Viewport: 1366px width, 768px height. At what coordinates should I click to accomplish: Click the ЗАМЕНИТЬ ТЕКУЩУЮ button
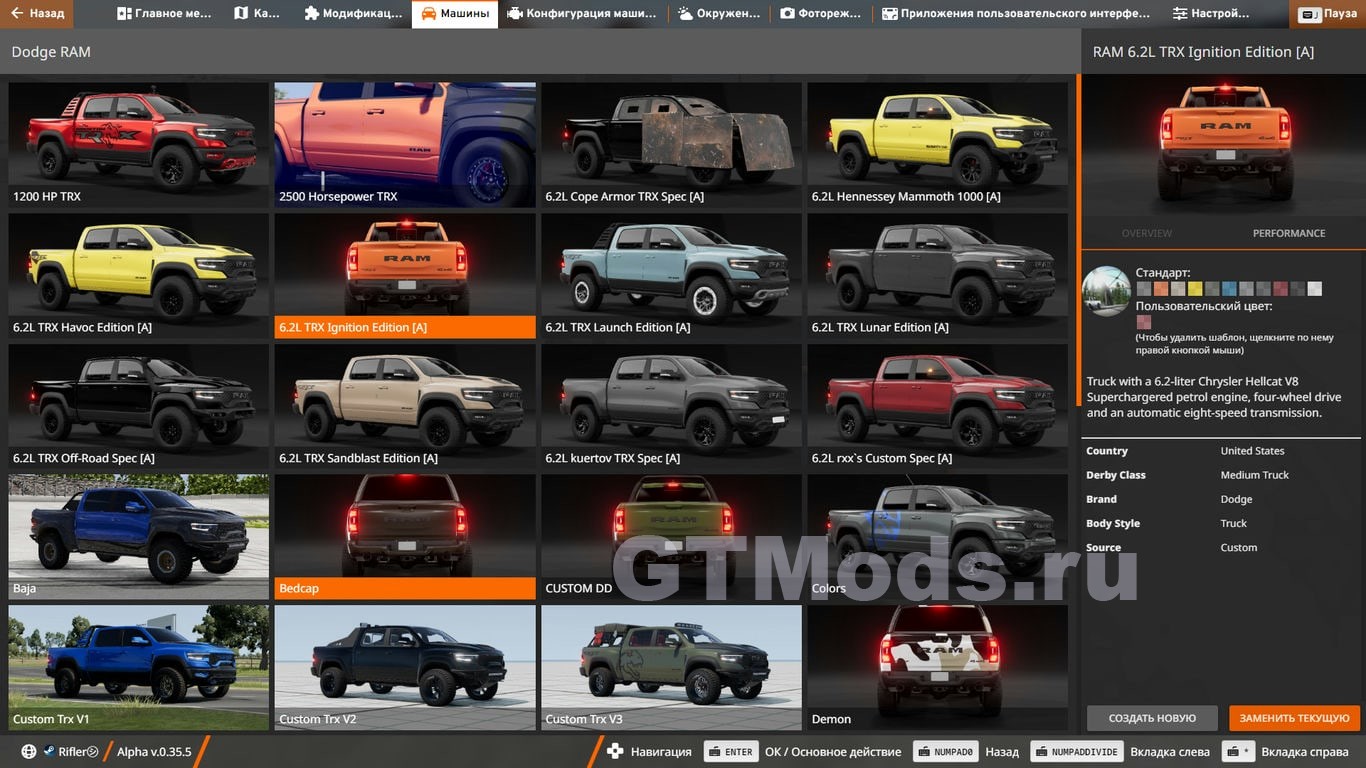[x=1295, y=718]
